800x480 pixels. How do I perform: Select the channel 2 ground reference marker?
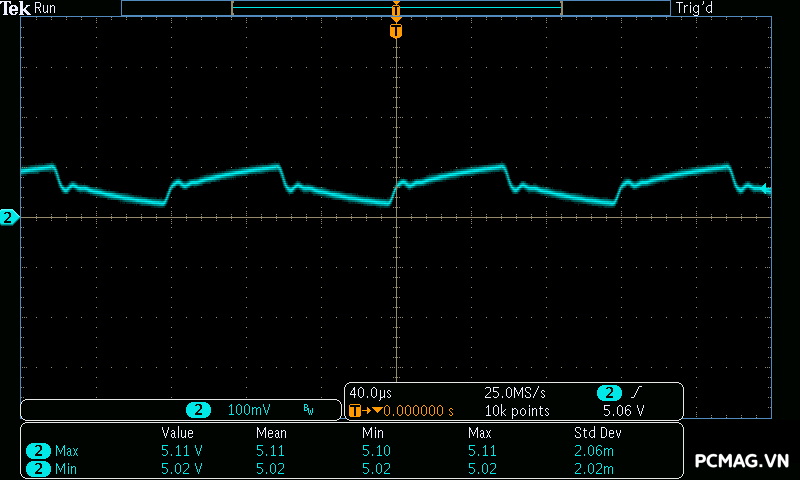(x=9, y=217)
